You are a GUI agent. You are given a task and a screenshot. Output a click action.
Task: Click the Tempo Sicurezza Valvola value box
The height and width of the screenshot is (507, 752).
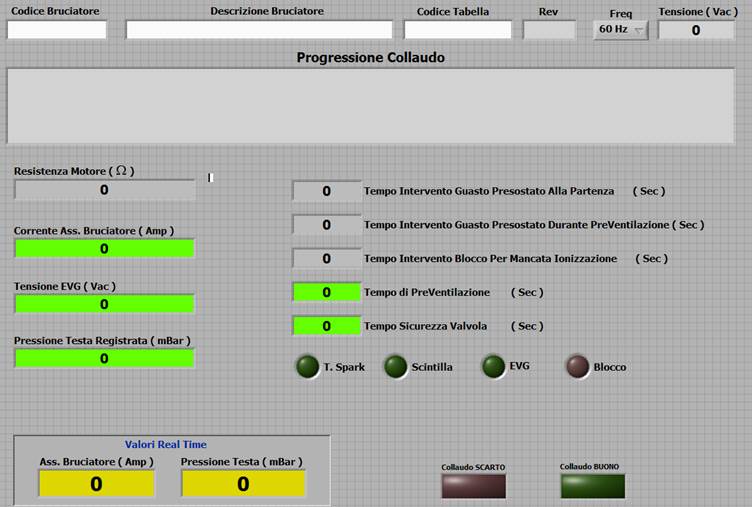(326, 326)
